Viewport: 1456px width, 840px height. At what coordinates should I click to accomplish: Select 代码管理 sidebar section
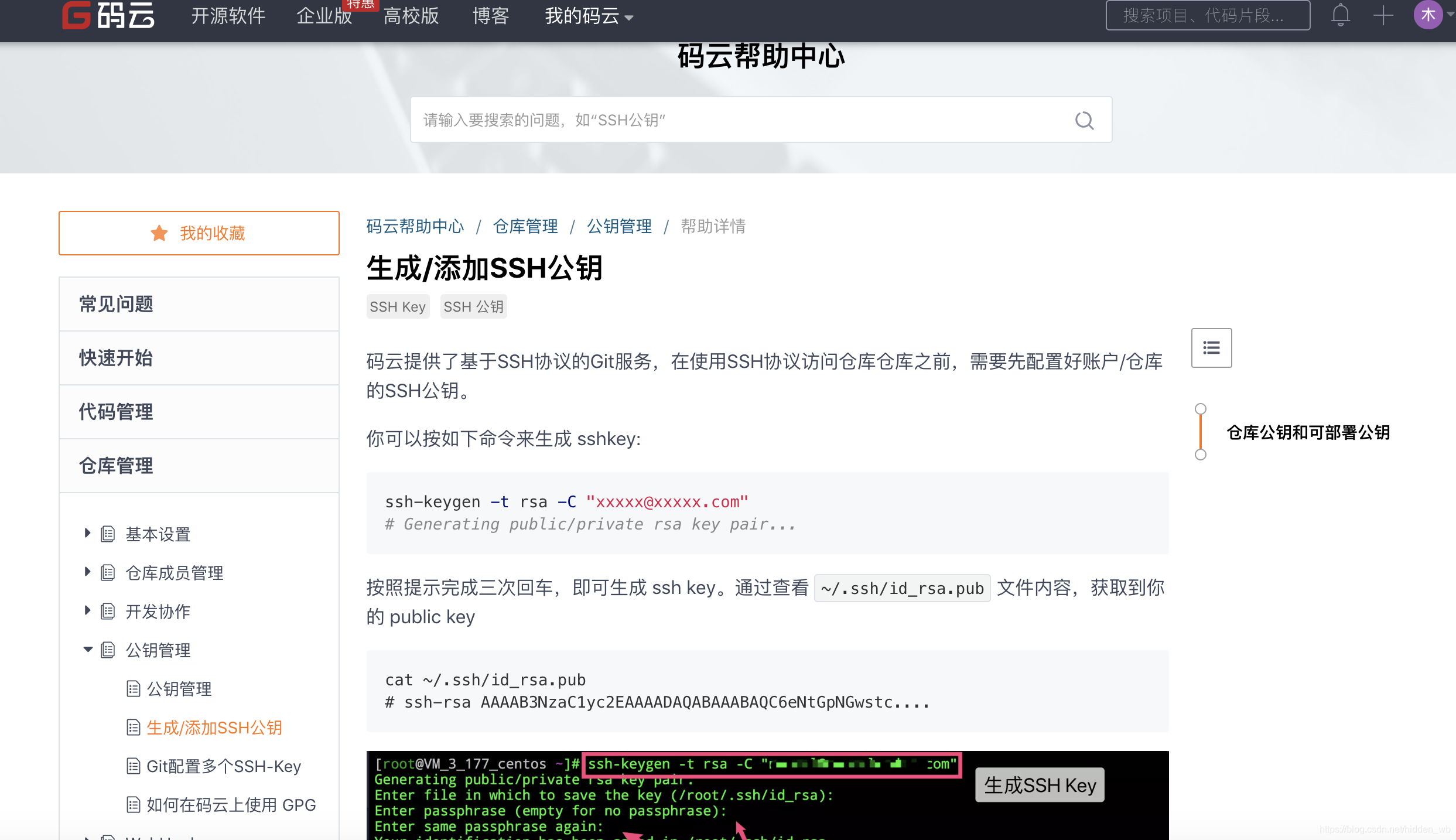point(199,412)
